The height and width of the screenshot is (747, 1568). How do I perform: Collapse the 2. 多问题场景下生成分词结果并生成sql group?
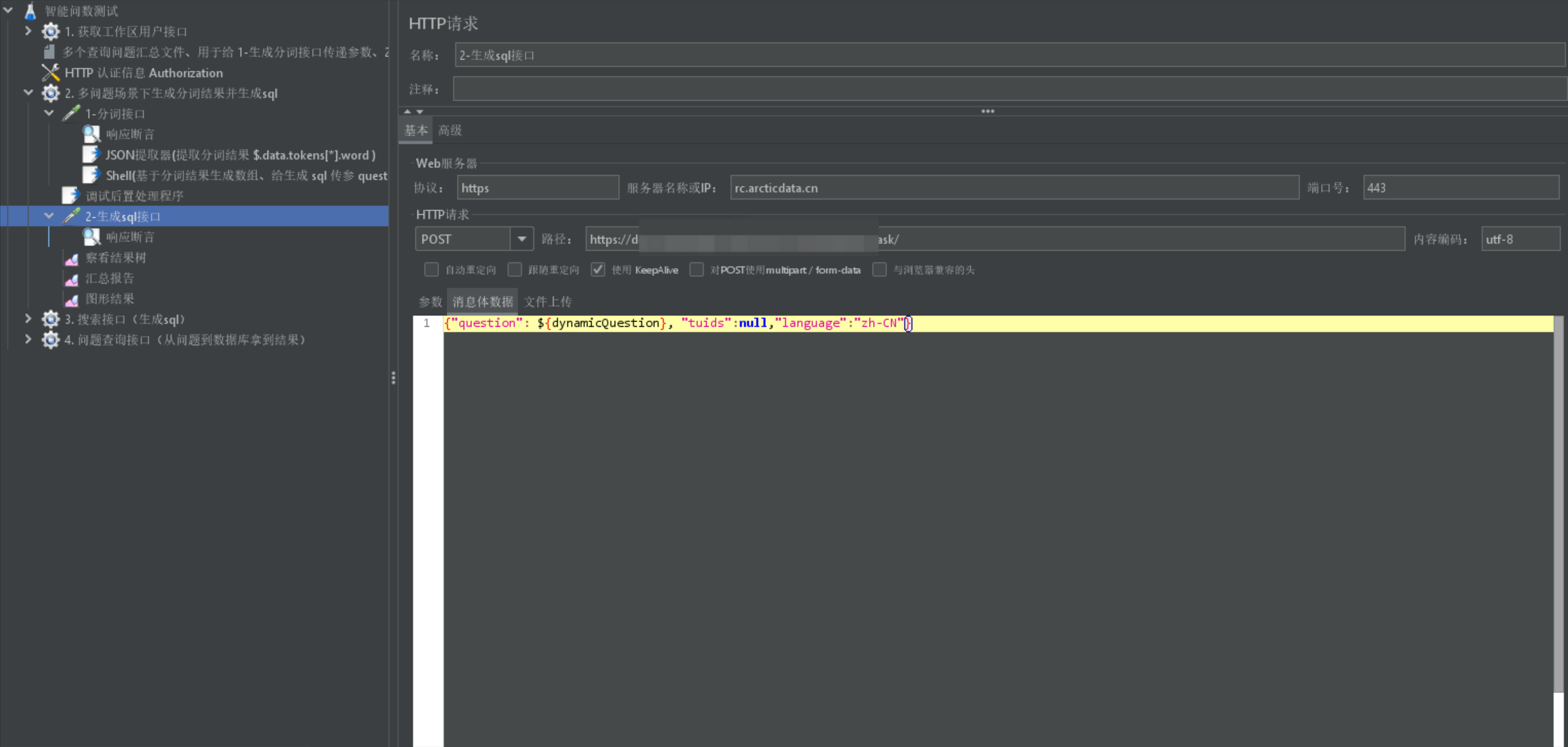(28, 92)
